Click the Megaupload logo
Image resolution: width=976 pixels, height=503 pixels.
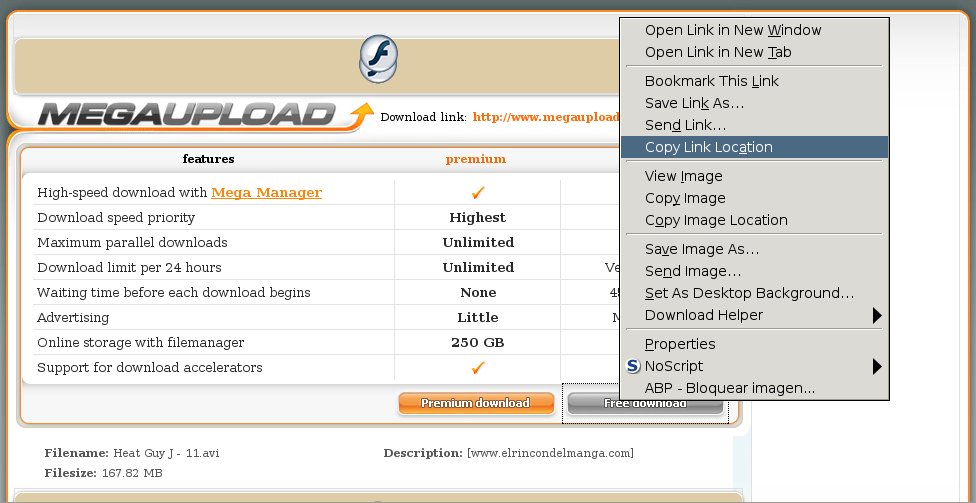205,116
